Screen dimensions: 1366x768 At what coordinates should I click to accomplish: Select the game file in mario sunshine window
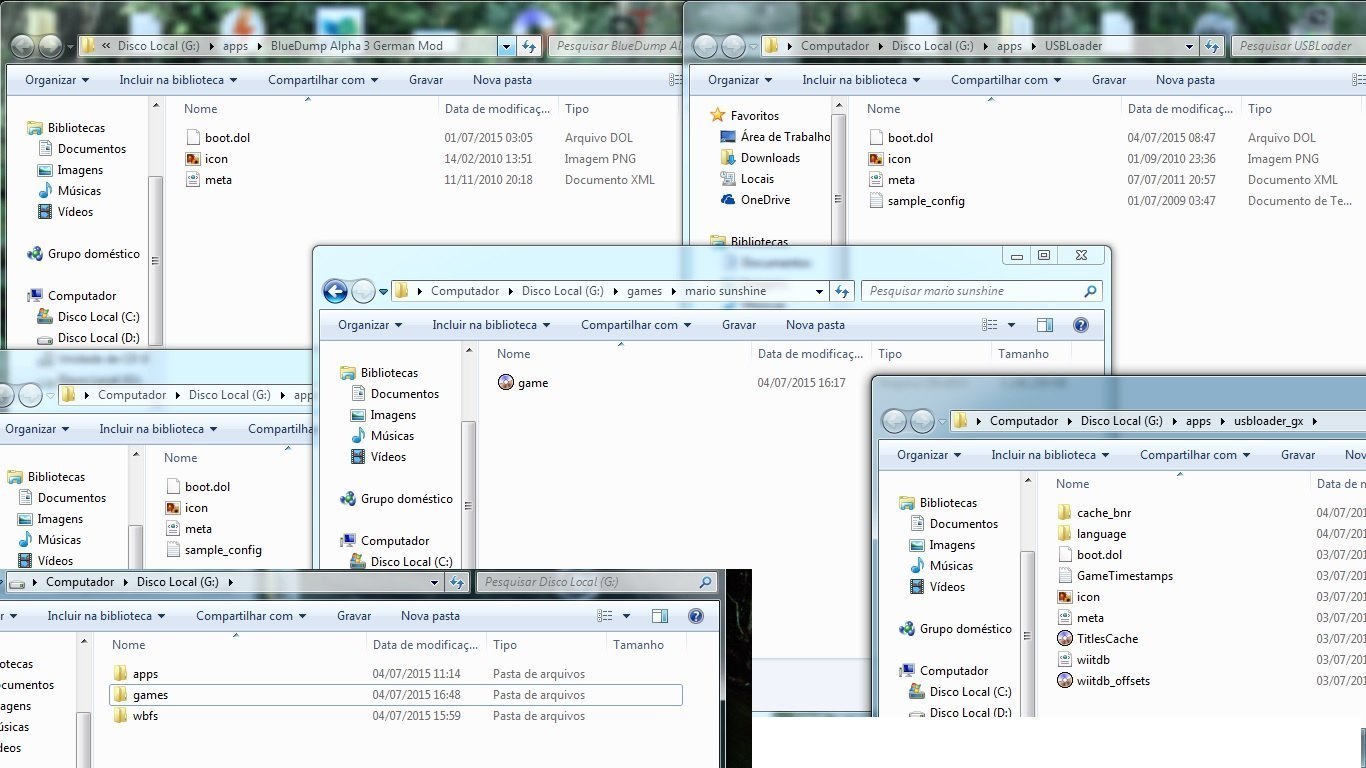523,383
